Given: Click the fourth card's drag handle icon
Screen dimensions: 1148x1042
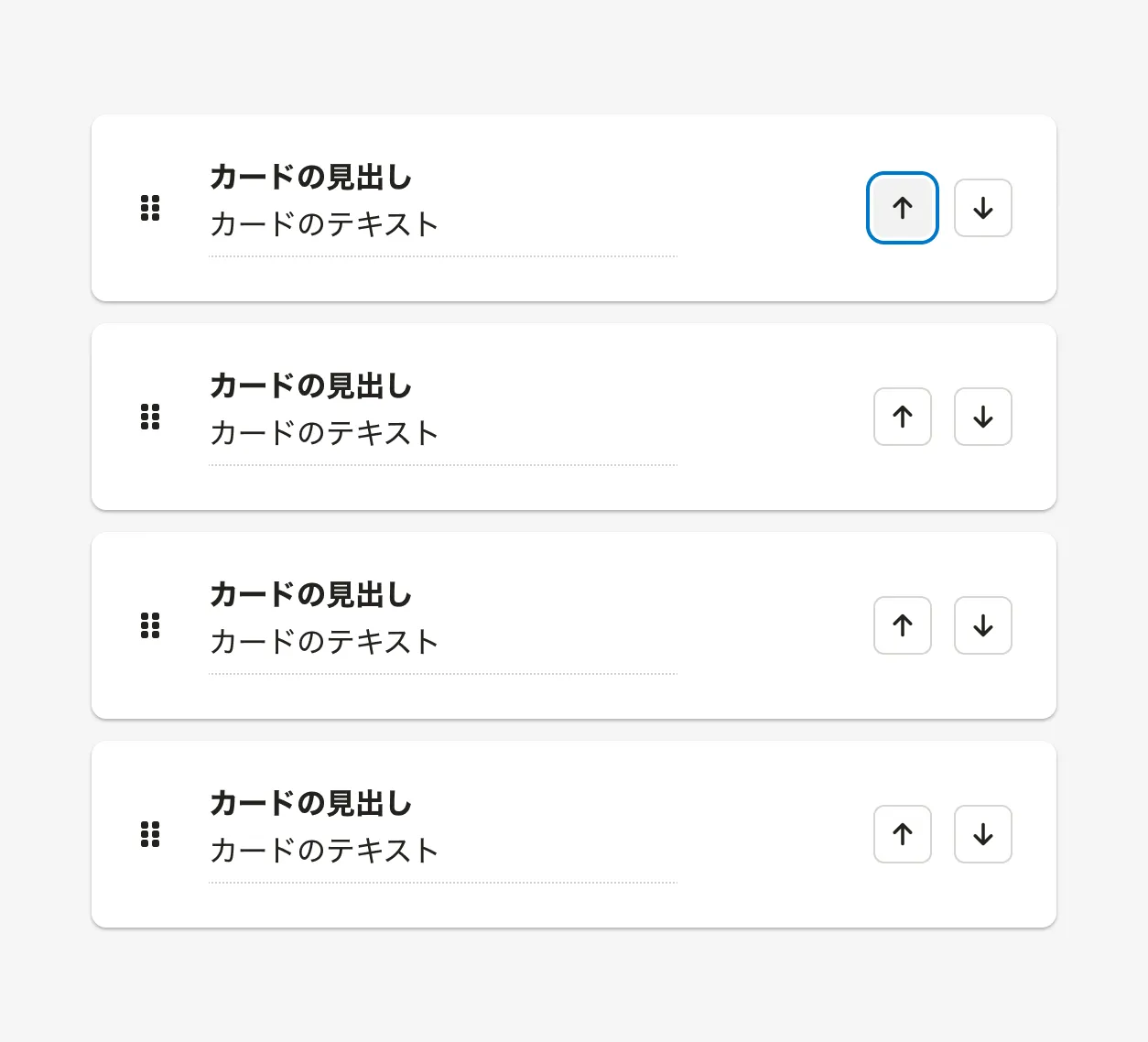Looking at the screenshot, I should pos(150,834).
